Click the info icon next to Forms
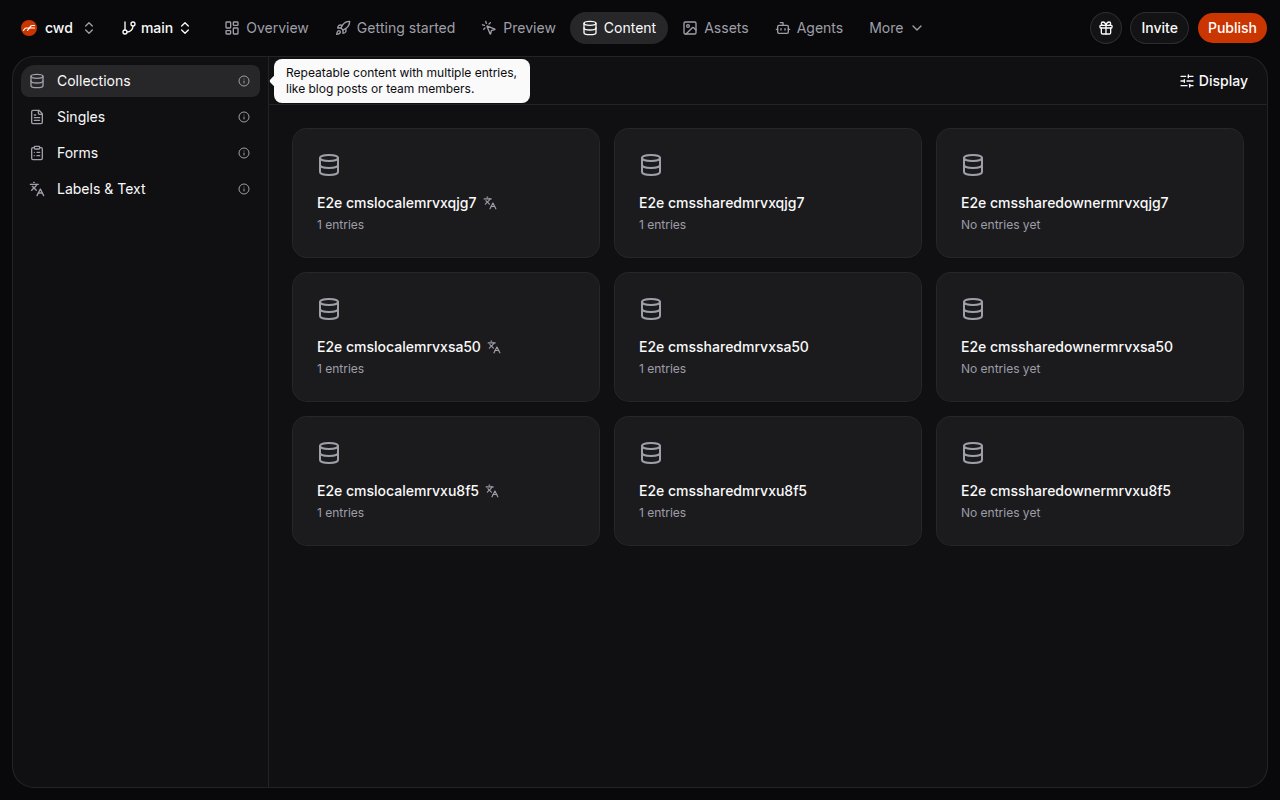The height and width of the screenshot is (800, 1280). pyautogui.click(x=244, y=153)
